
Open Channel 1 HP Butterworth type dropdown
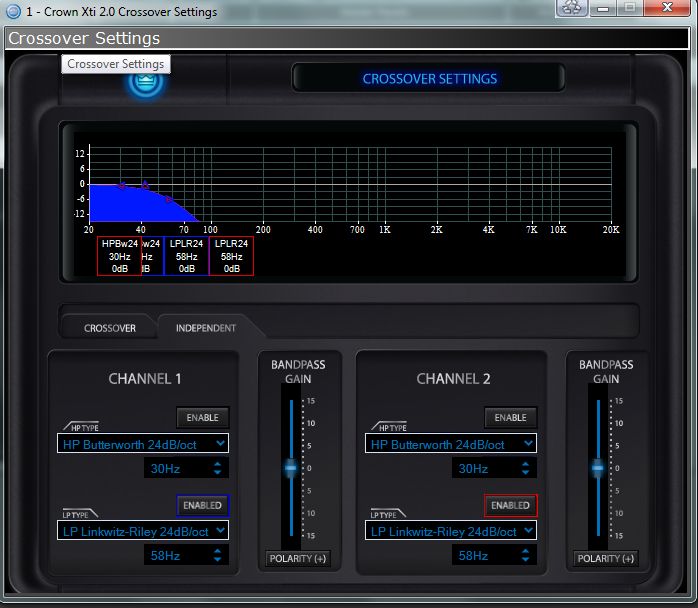point(143,443)
